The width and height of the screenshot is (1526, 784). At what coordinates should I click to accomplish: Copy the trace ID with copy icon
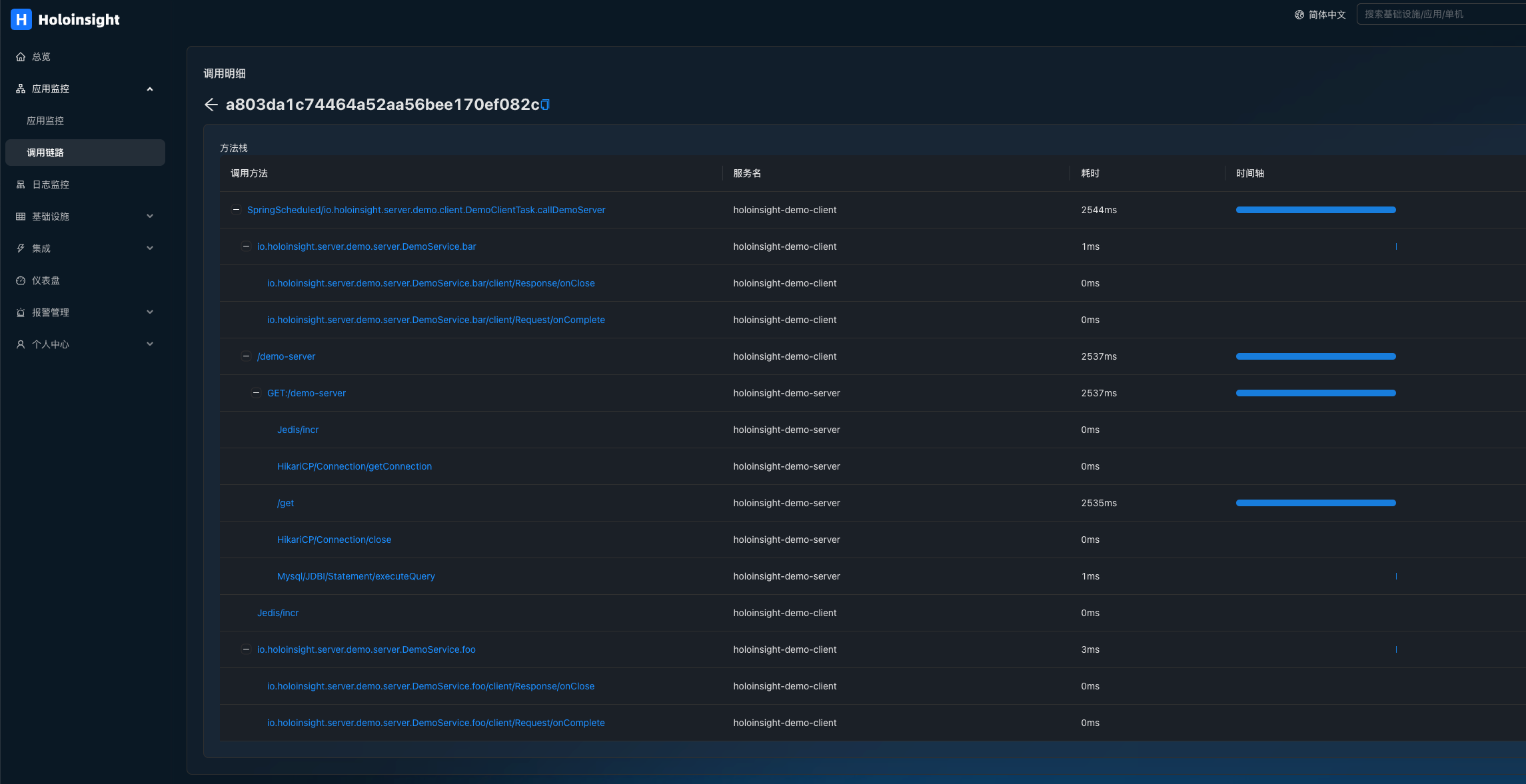(545, 105)
